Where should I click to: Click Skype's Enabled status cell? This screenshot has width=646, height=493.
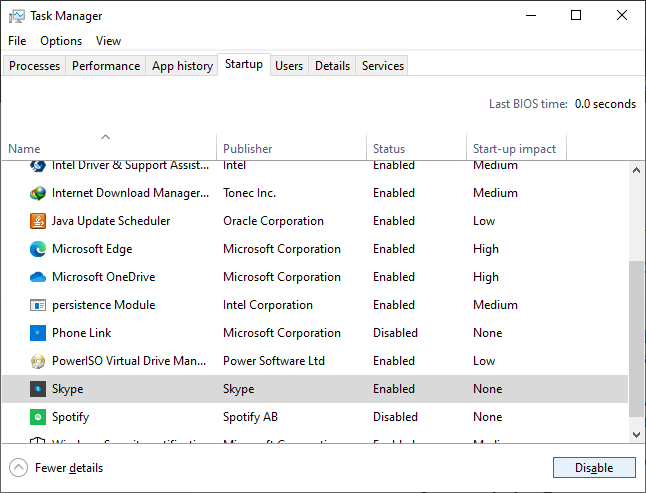pyautogui.click(x=394, y=389)
